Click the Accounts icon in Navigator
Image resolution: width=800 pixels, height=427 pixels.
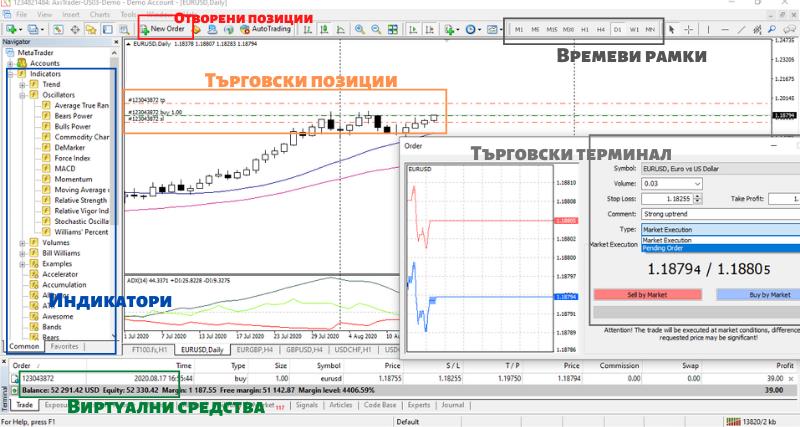tap(23, 63)
